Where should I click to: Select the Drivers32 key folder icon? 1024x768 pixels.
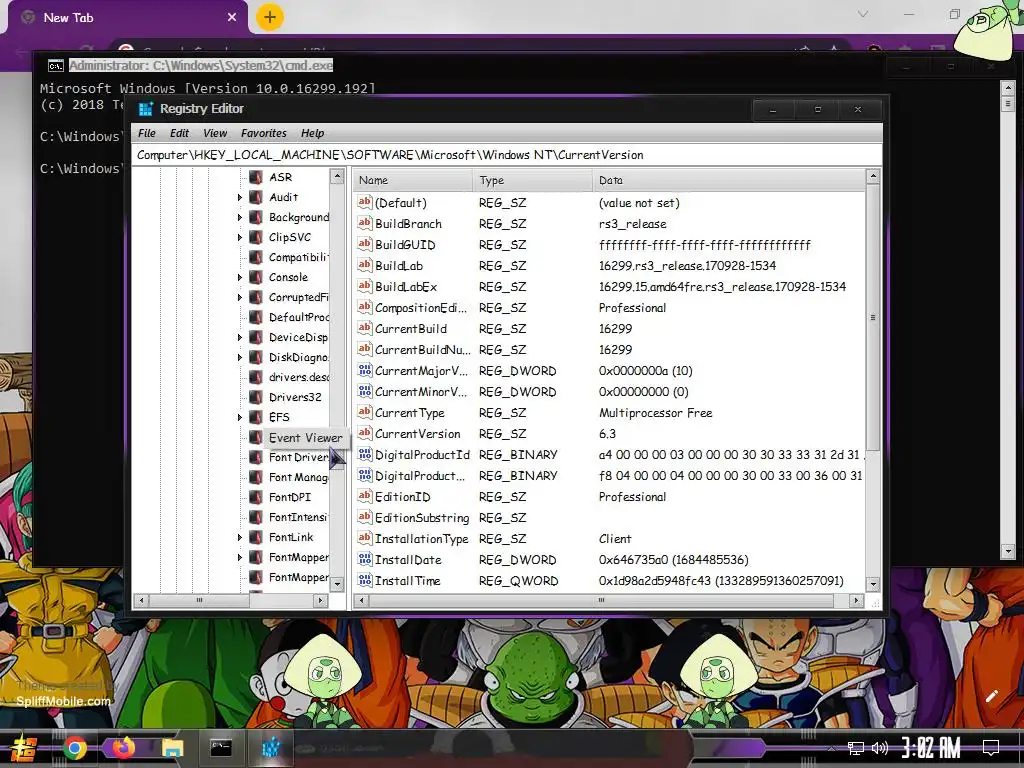(x=256, y=397)
